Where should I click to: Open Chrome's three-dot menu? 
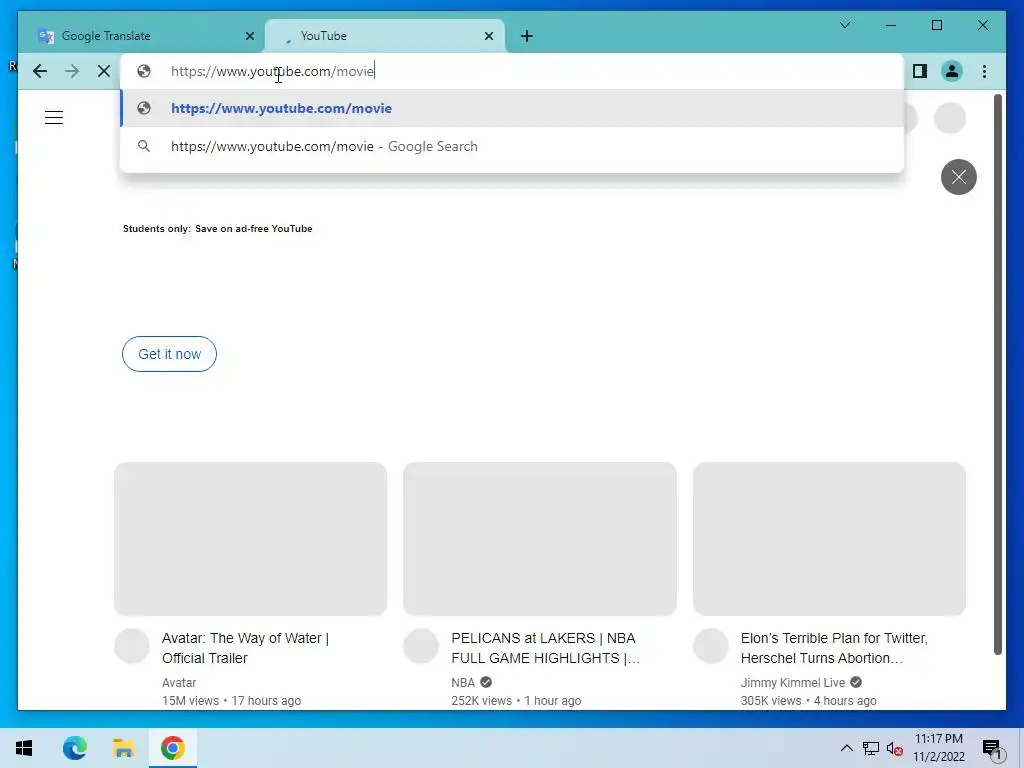[984, 71]
